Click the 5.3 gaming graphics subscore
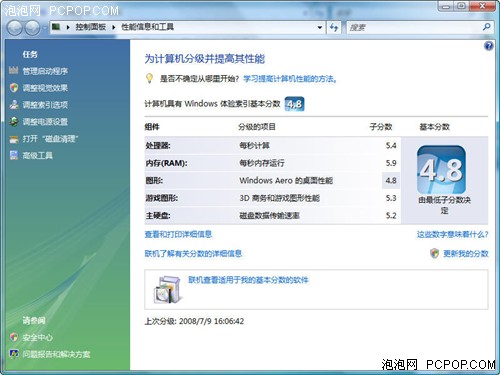 pos(391,198)
